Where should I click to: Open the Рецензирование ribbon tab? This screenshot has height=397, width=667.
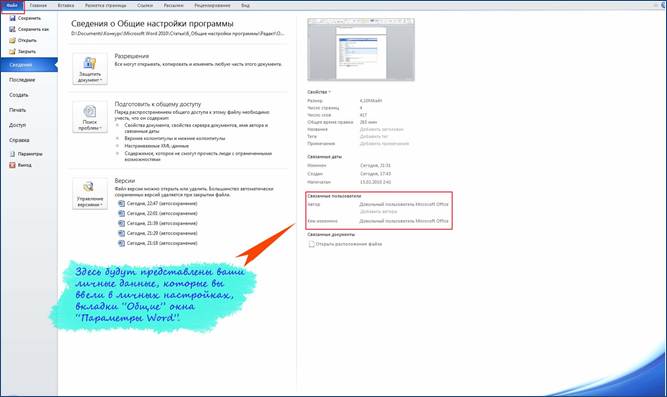point(212,6)
